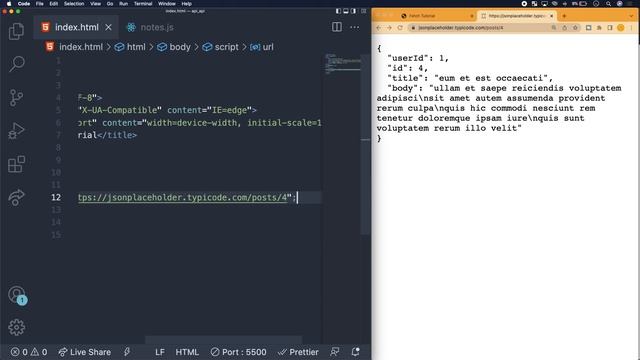Open the Code menu in the menu bar

(x=24, y=4)
